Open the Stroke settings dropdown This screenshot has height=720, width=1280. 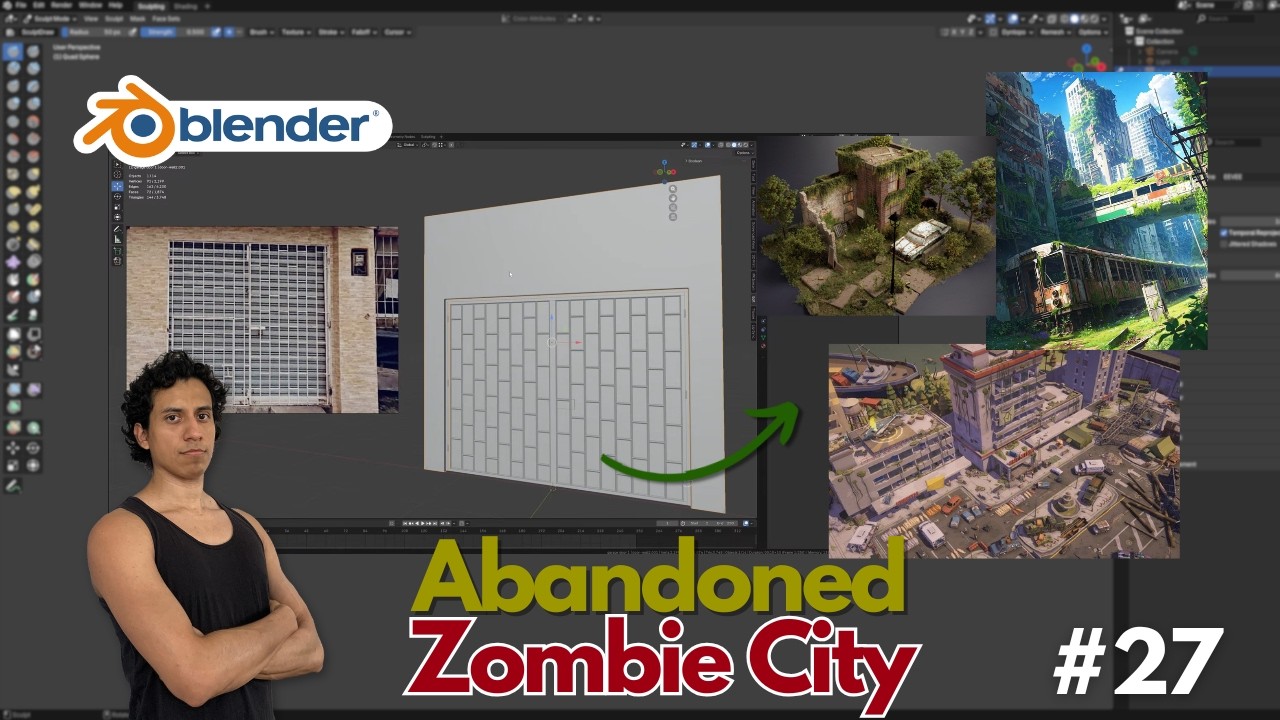point(331,32)
